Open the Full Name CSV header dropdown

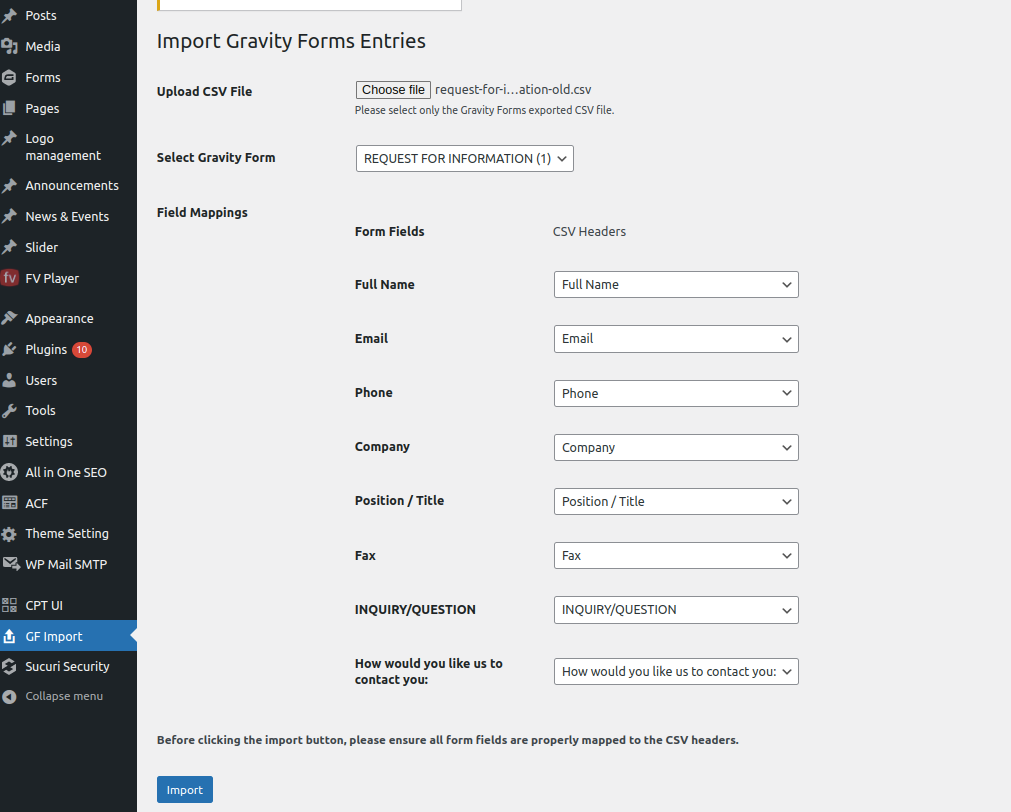tap(676, 284)
